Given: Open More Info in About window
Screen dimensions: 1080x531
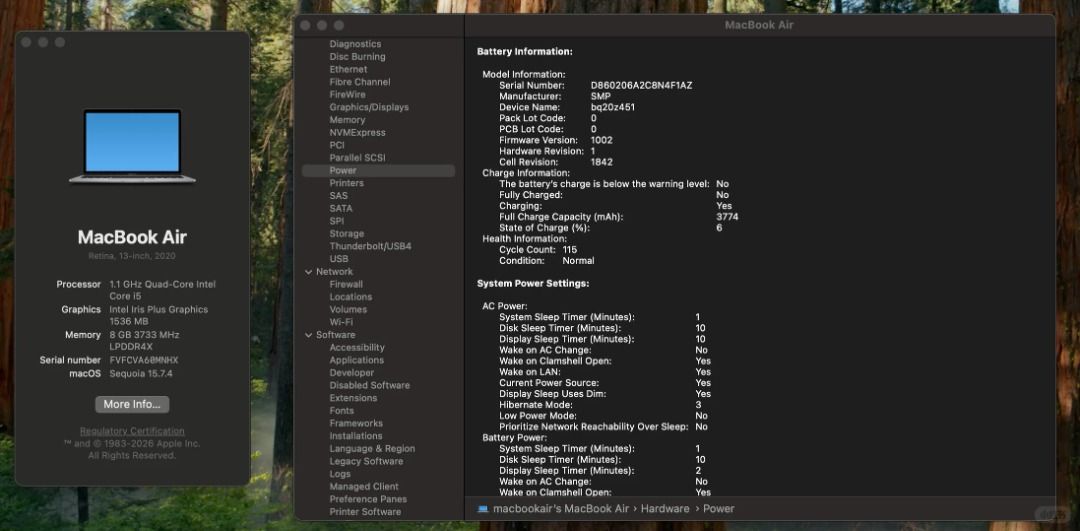Looking at the screenshot, I should tap(132, 404).
